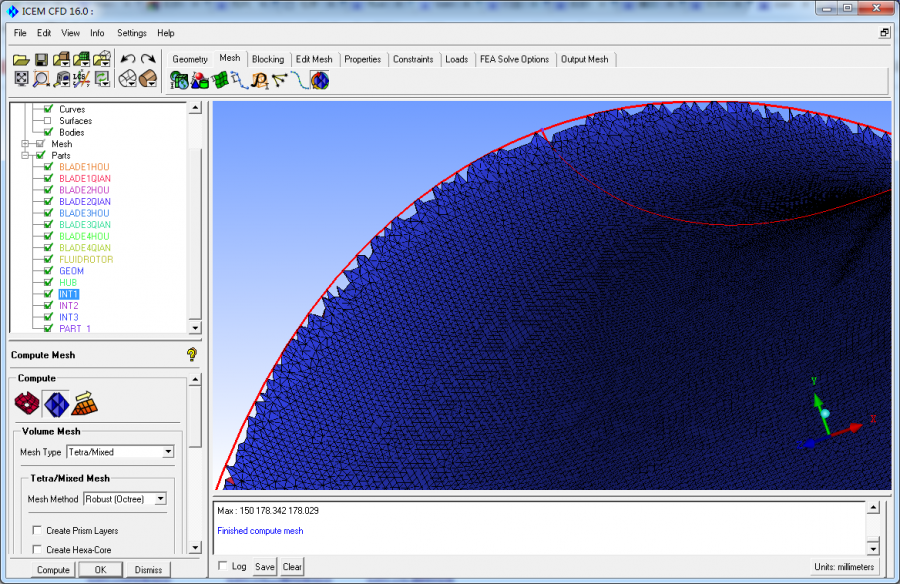
Task: Open the Settings menu
Action: tap(131, 33)
